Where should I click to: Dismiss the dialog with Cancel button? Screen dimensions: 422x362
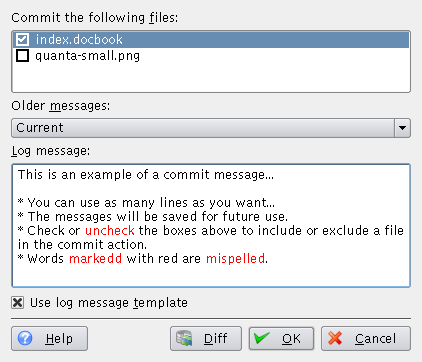click(366, 338)
